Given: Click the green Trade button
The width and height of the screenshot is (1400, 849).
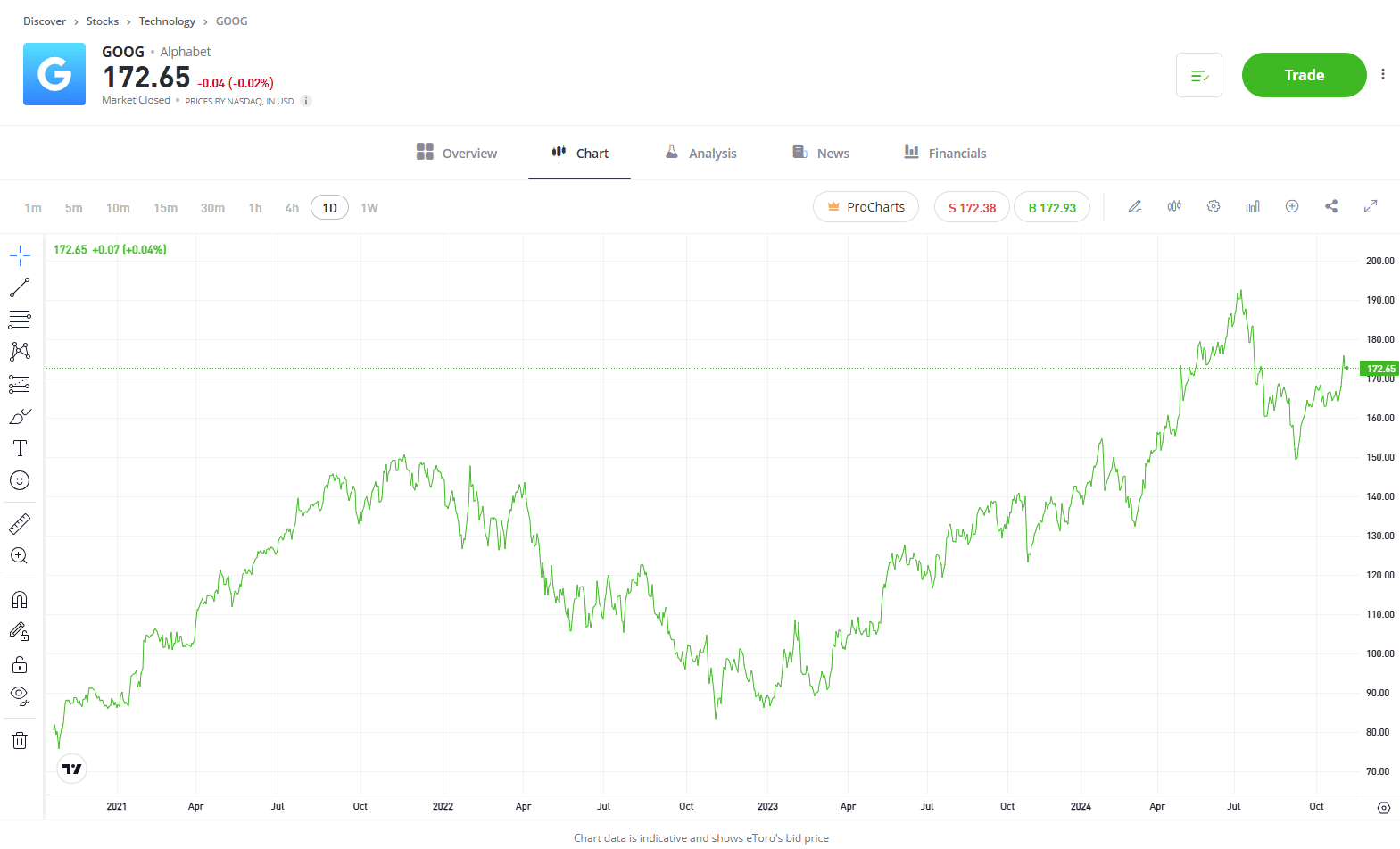Looking at the screenshot, I should click(1304, 75).
